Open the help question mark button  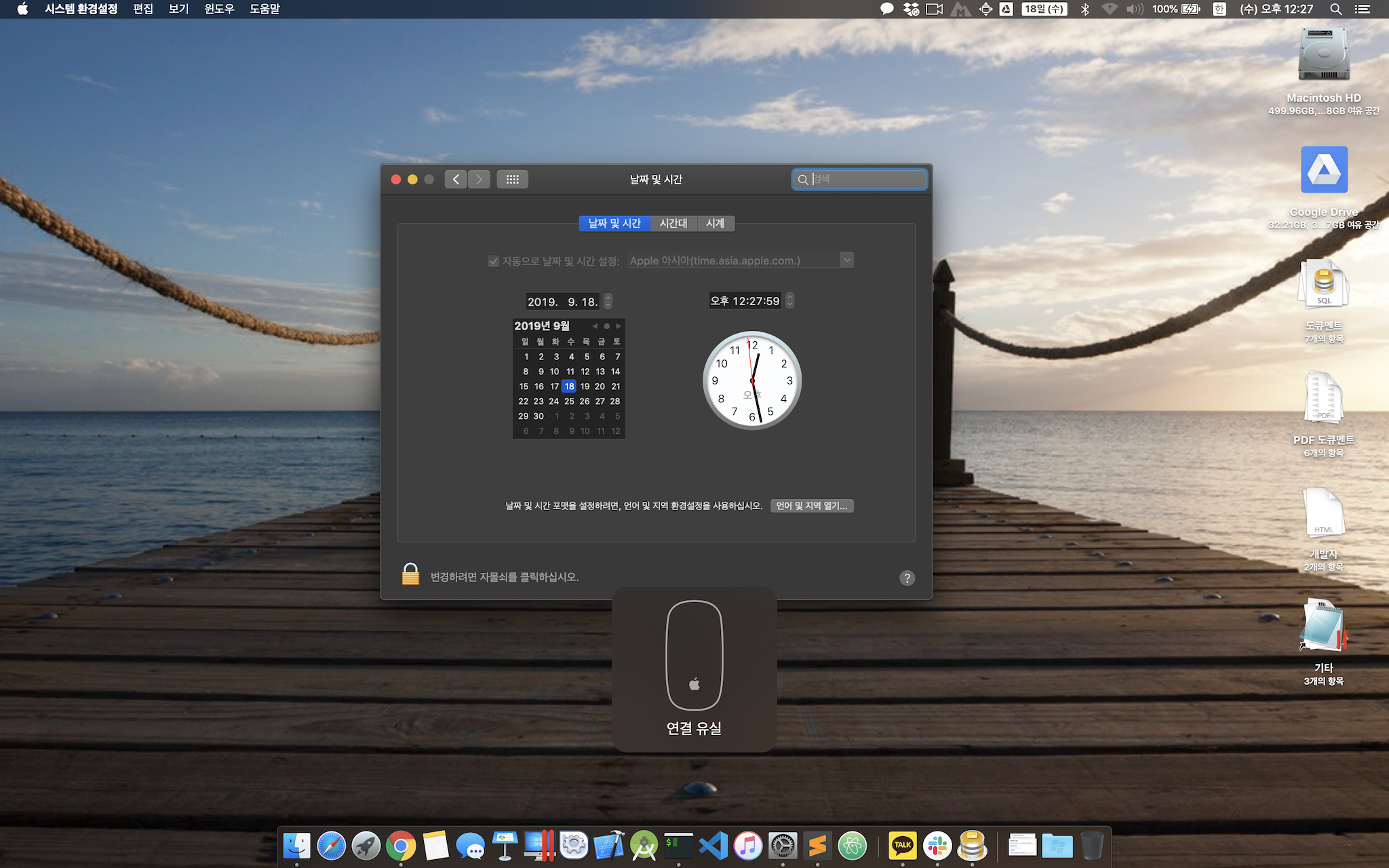tap(907, 578)
